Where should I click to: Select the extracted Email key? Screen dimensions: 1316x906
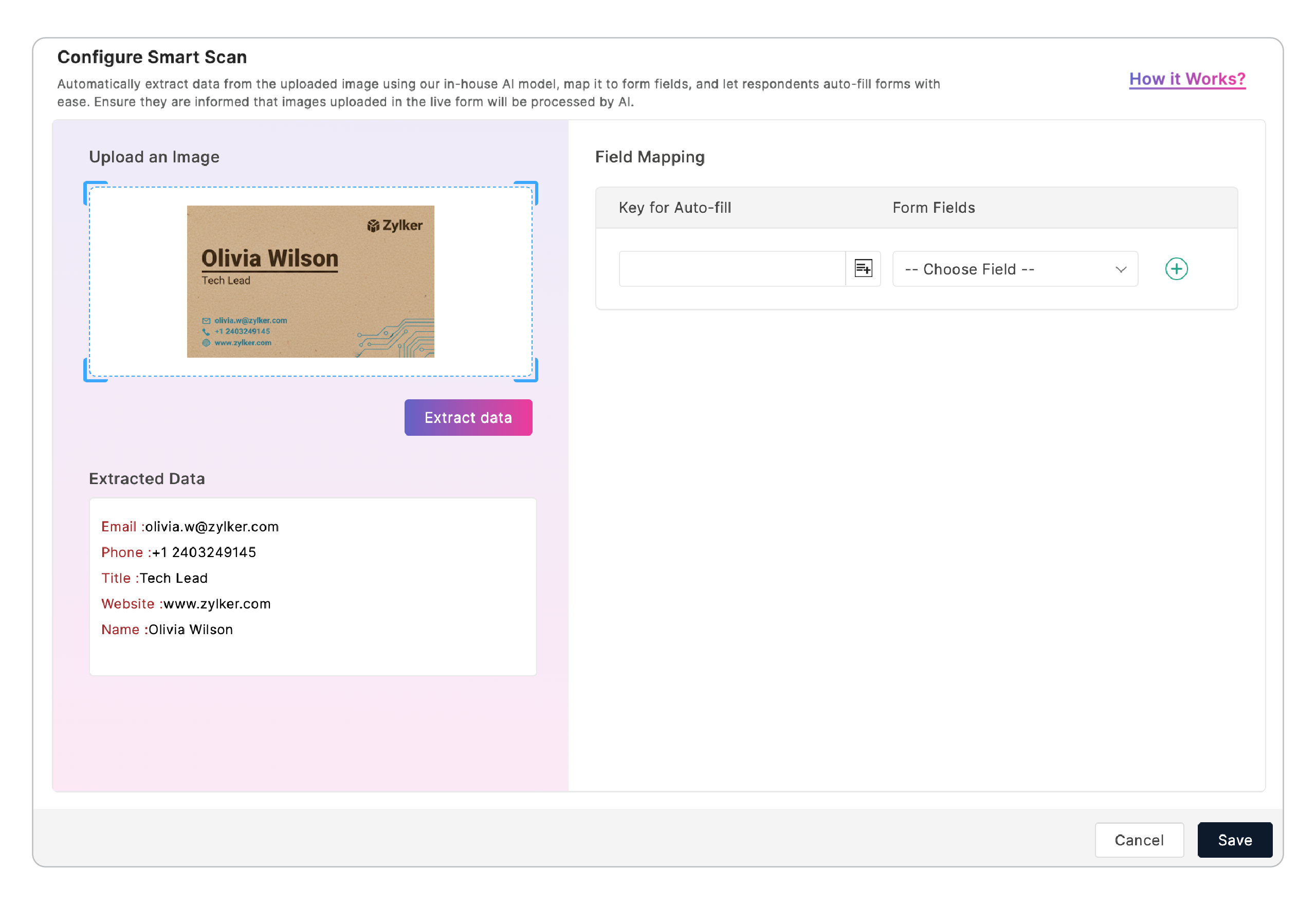point(119,526)
